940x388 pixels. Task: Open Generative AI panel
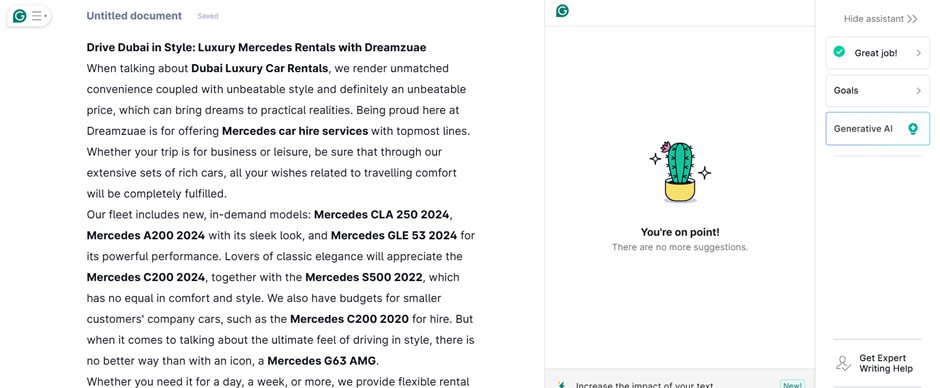pos(878,128)
